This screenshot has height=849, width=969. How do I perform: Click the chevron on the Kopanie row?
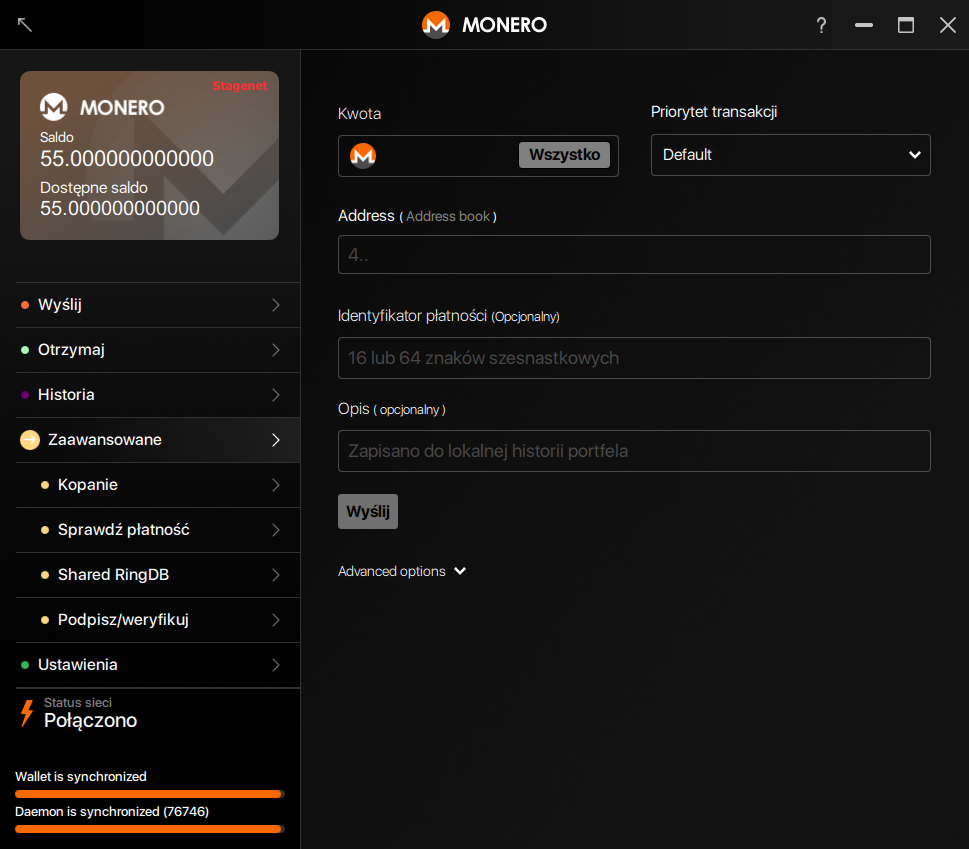[x=276, y=485]
